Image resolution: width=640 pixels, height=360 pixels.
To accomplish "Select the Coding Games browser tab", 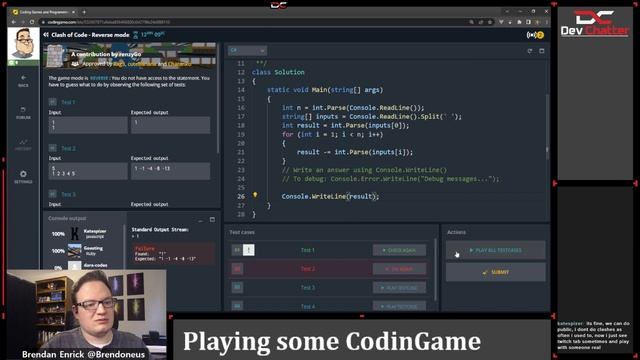I will pyautogui.click(x=44, y=12).
